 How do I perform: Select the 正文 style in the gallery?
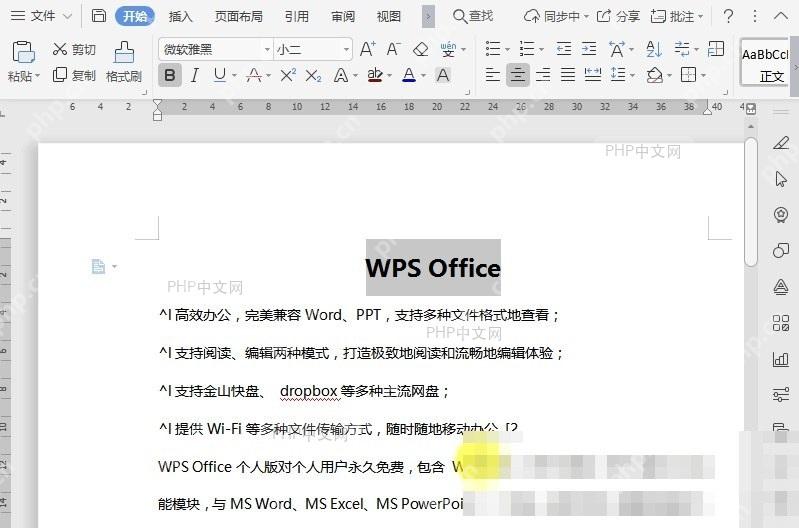click(764, 62)
